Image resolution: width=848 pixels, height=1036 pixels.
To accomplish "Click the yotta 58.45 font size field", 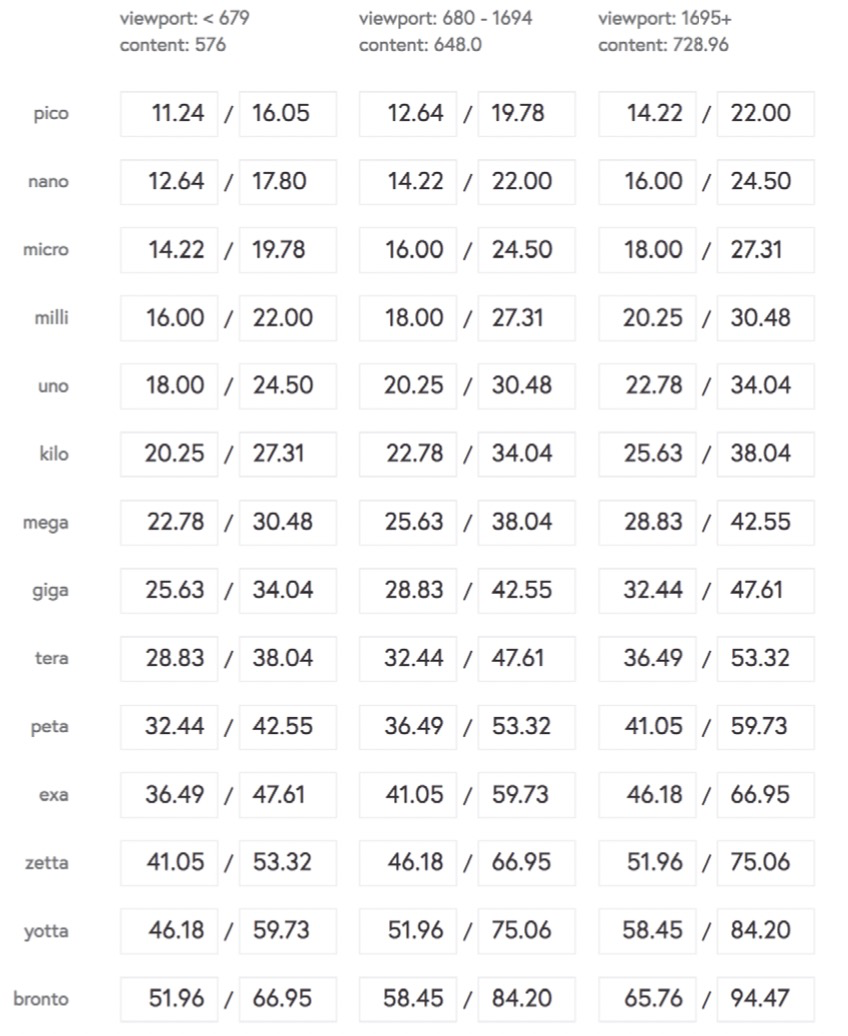I will click(x=647, y=931).
